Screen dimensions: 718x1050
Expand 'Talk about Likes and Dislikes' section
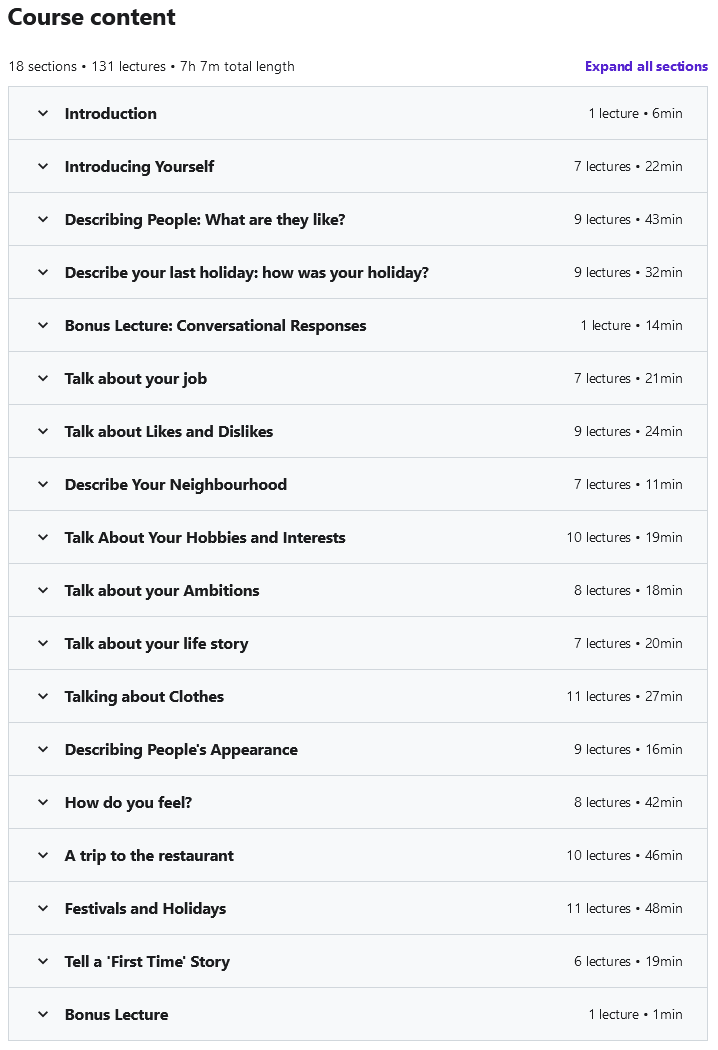168,431
